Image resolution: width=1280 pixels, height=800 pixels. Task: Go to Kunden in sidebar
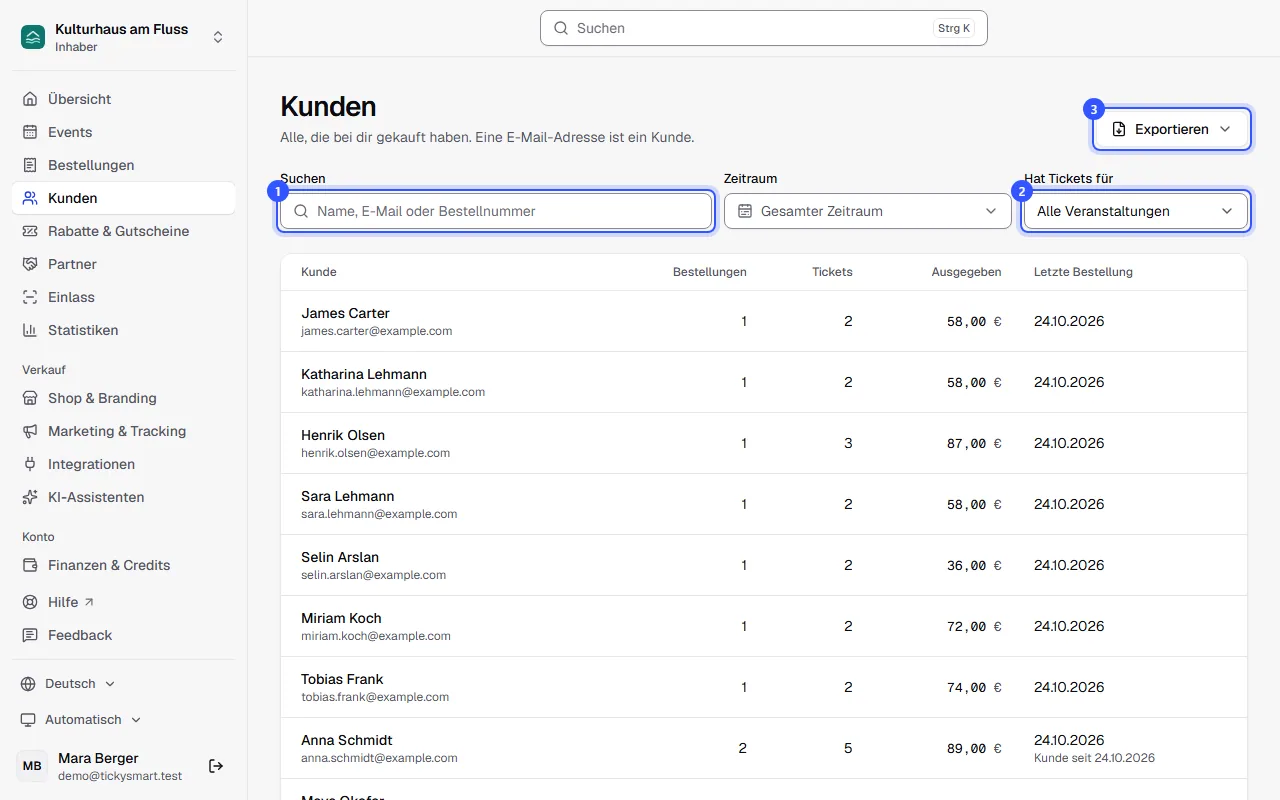tap(124, 198)
